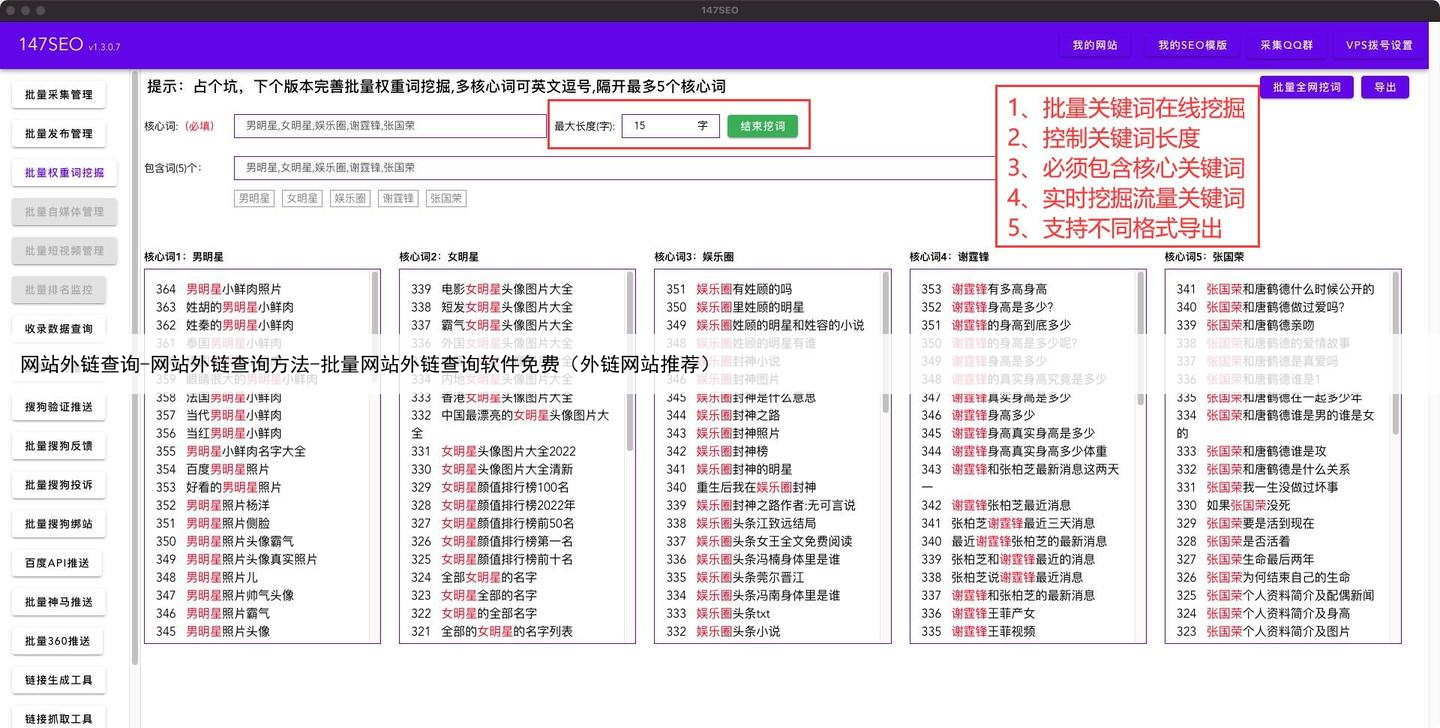Select 批量权重词挖掘 sidebar item
The height and width of the screenshot is (728, 1440).
pos(64,172)
